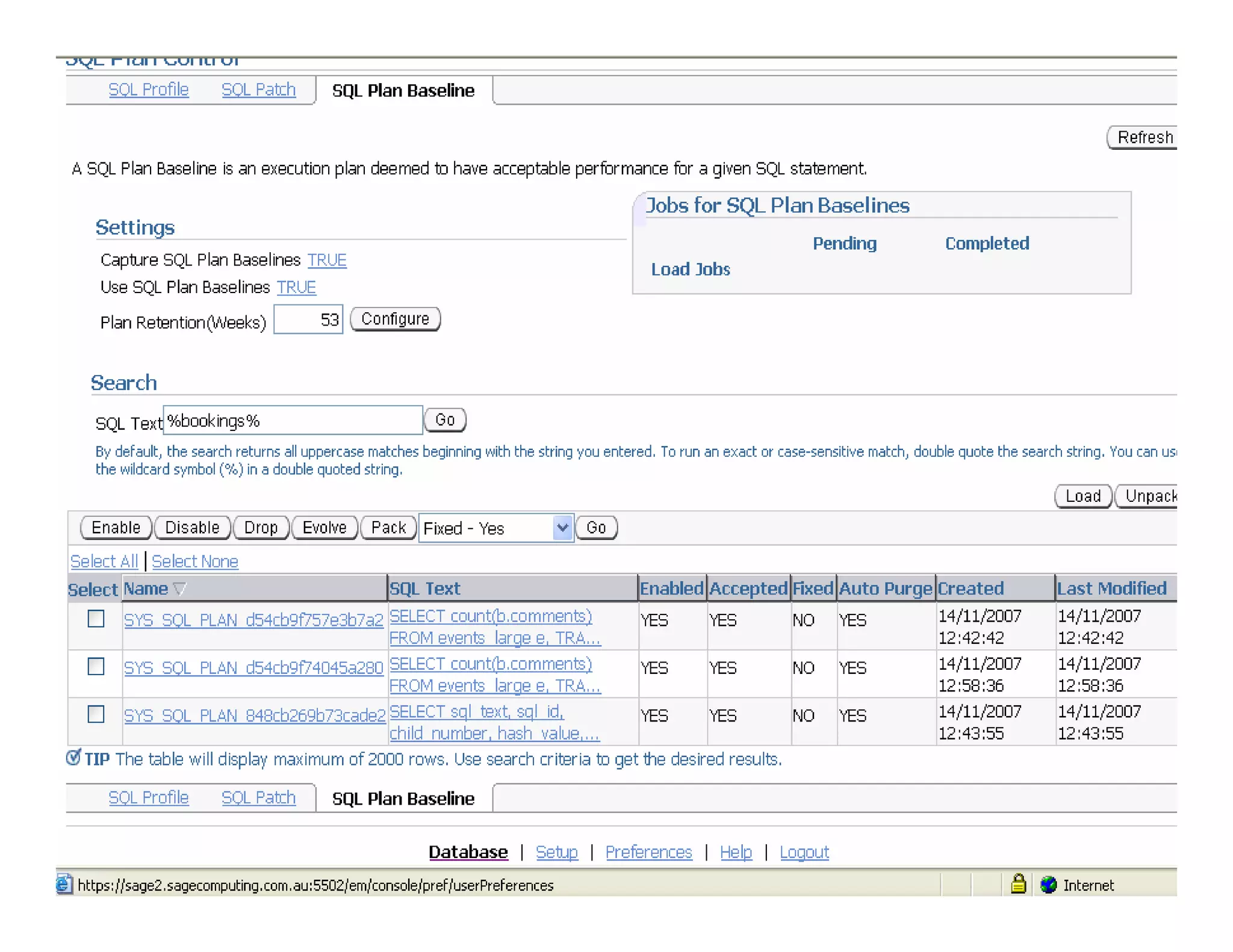Open the Fixed - Yes dropdown
Viewport: 1233px width, 952px height.
496,528
